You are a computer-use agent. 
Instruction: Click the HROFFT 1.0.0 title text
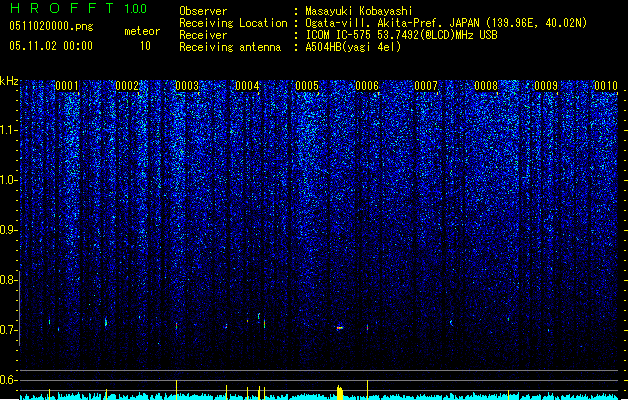click(x=79, y=8)
